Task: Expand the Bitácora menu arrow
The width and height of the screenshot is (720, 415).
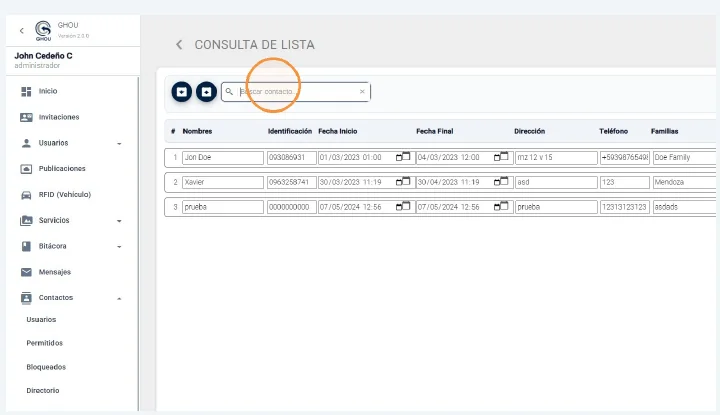Action: [x=119, y=247]
